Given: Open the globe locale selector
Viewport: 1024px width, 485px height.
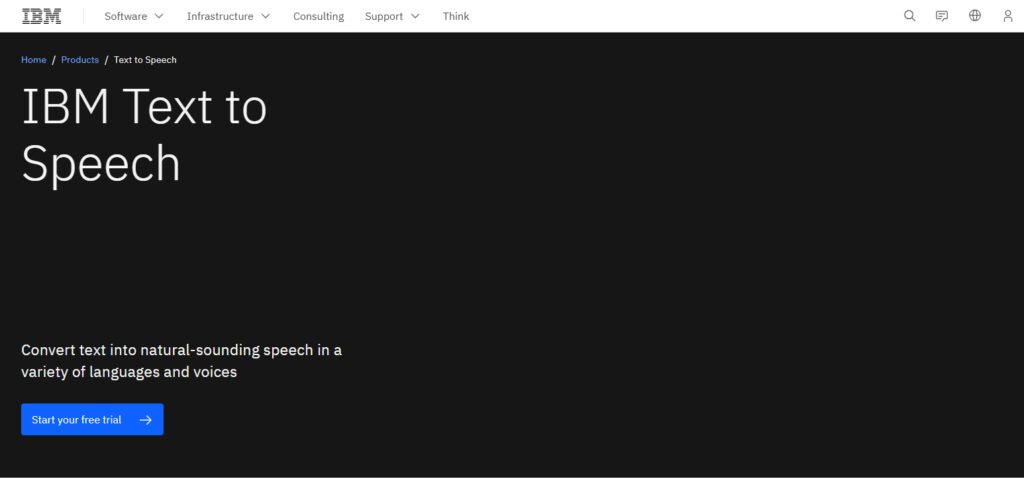Looking at the screenshot, I should click(x=974, y=16).
